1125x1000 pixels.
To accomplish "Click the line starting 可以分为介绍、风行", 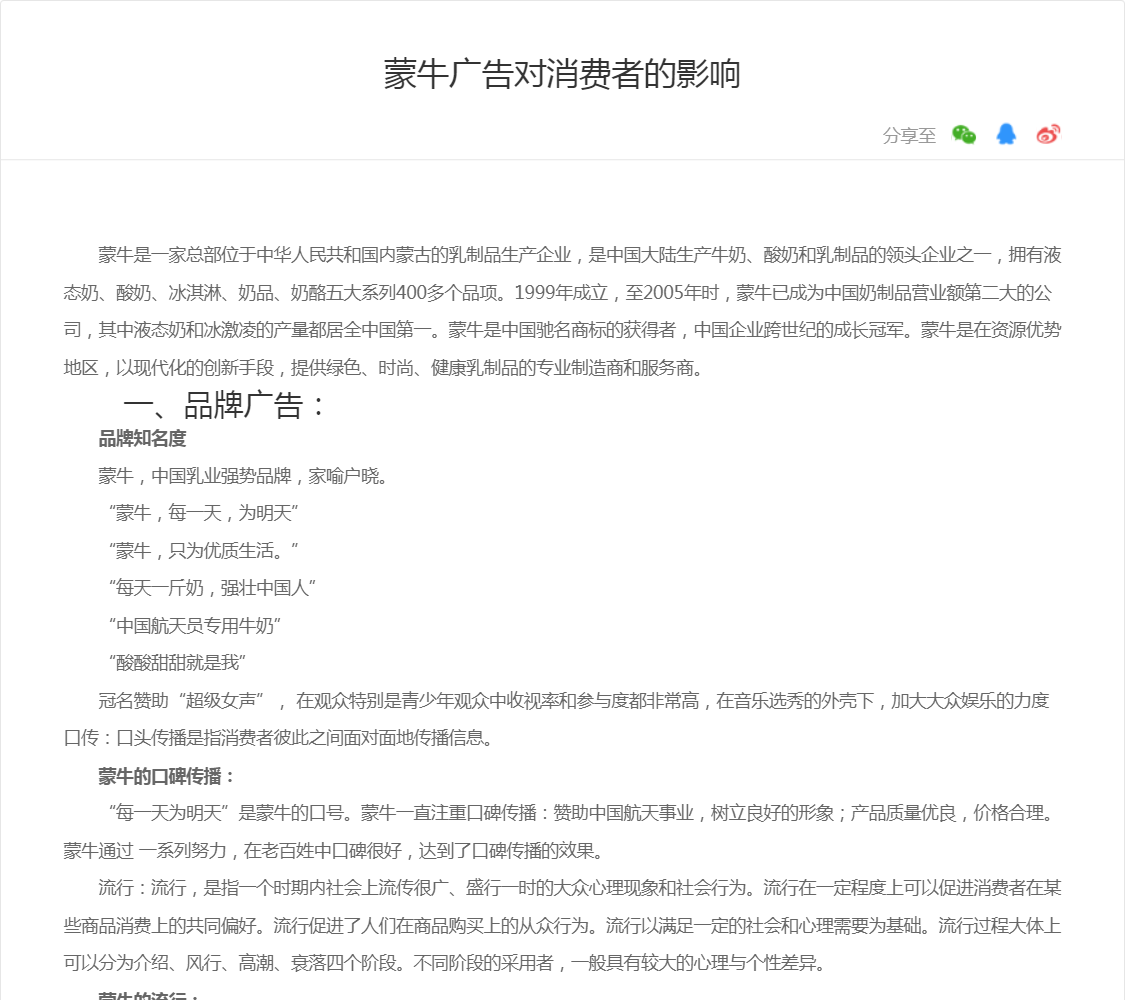I will 445,963.
